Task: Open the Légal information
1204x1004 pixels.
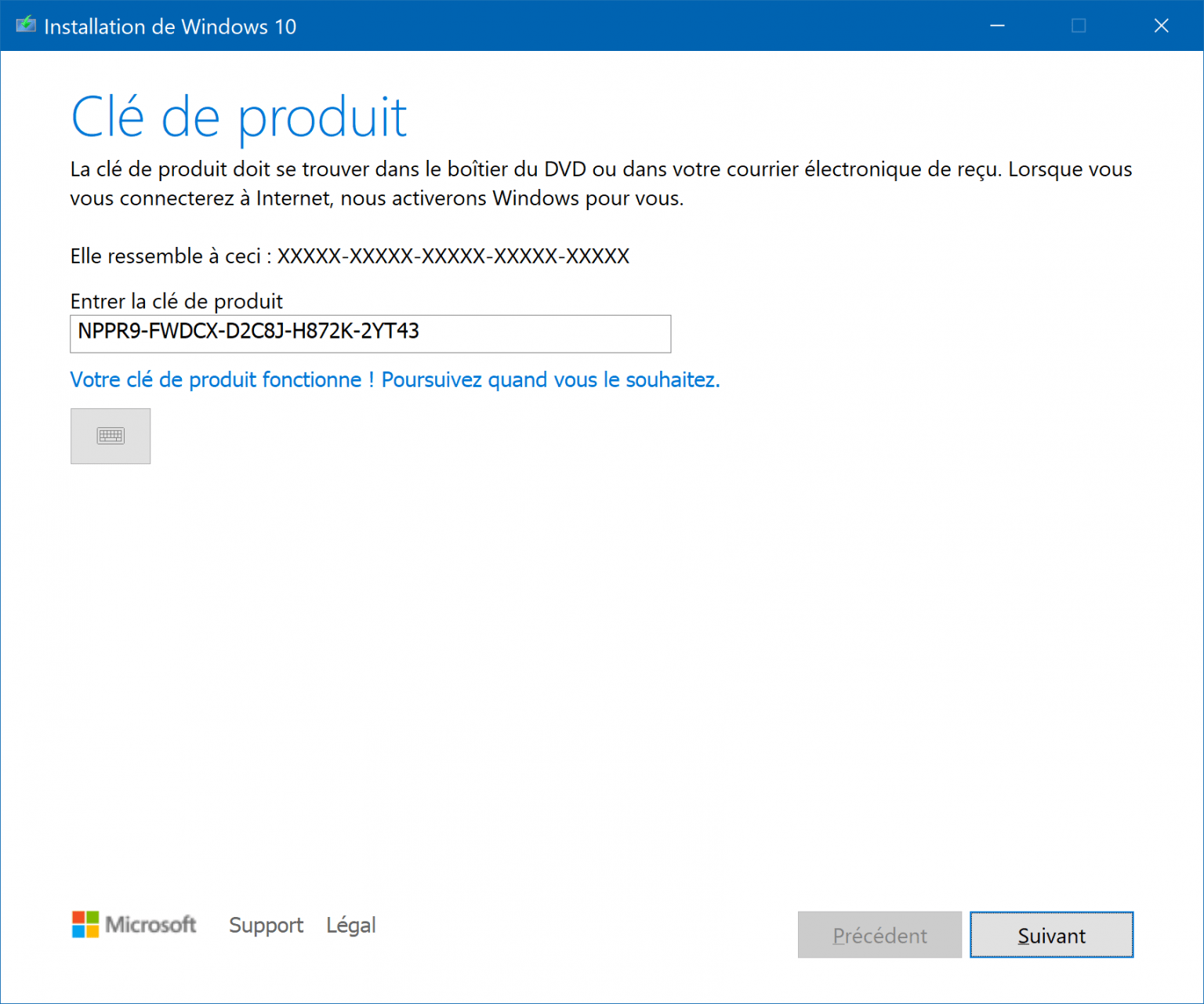Action: pyautogui.click(x=350, y=925)
